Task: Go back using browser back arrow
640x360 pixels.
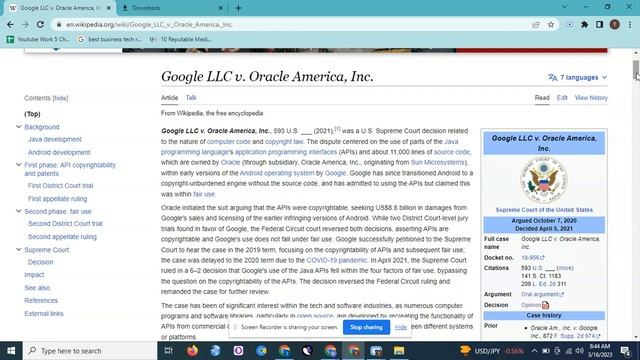Action: (x=10, y=24)
